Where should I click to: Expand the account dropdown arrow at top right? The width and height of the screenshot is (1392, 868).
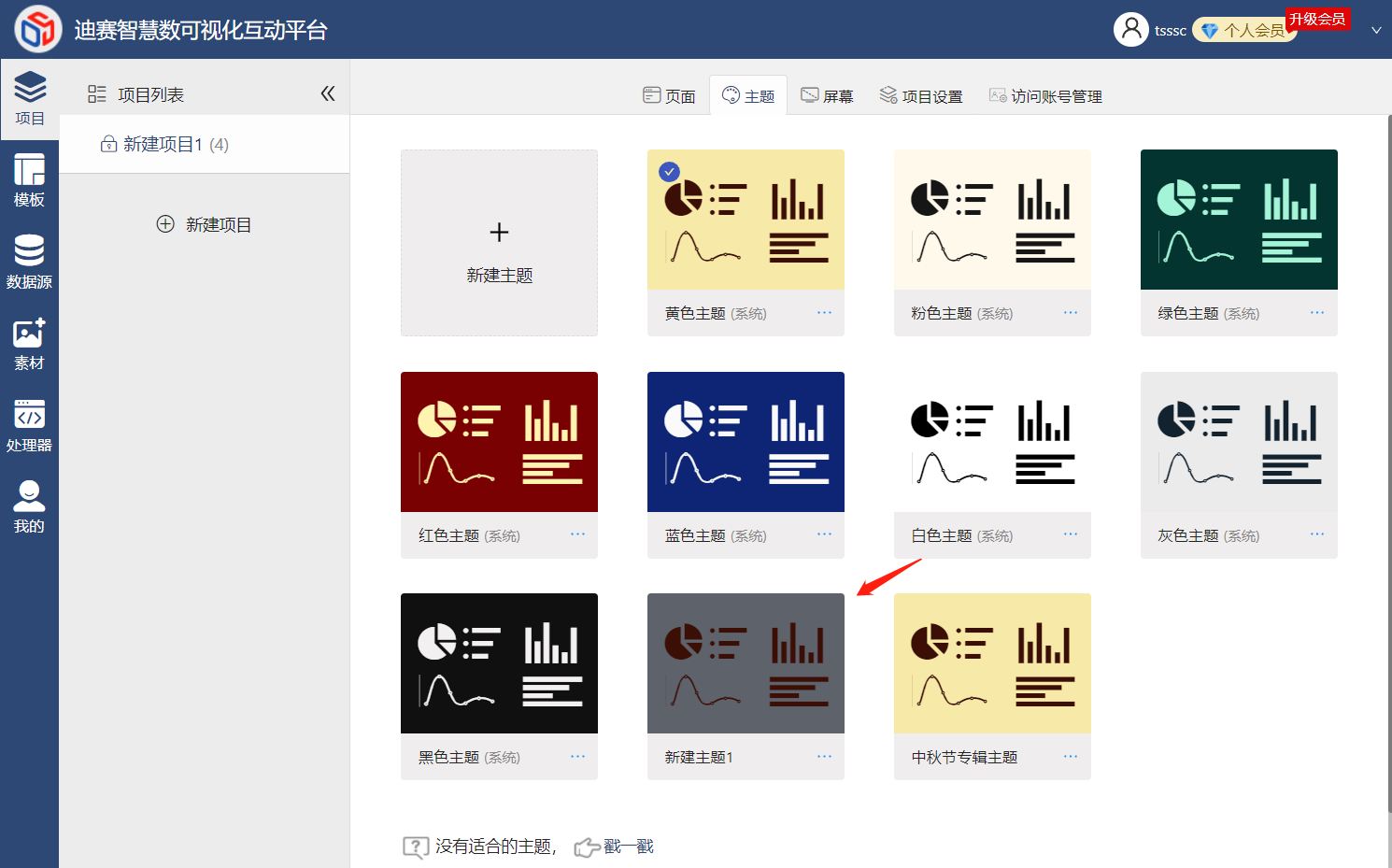(x=1376, y=31)
